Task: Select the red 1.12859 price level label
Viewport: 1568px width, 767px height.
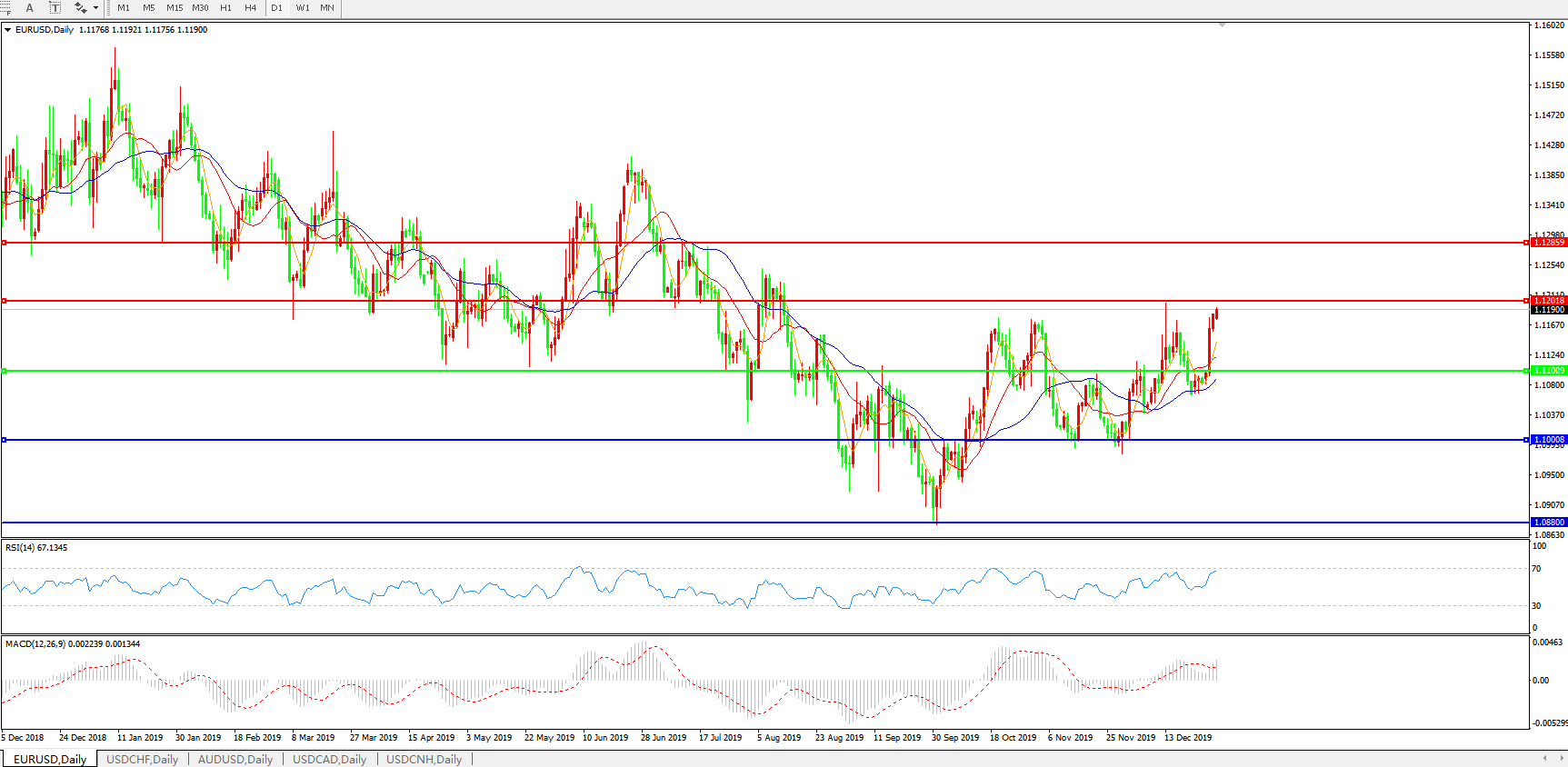Action: pyautogui.click(x=1549, y=243)
